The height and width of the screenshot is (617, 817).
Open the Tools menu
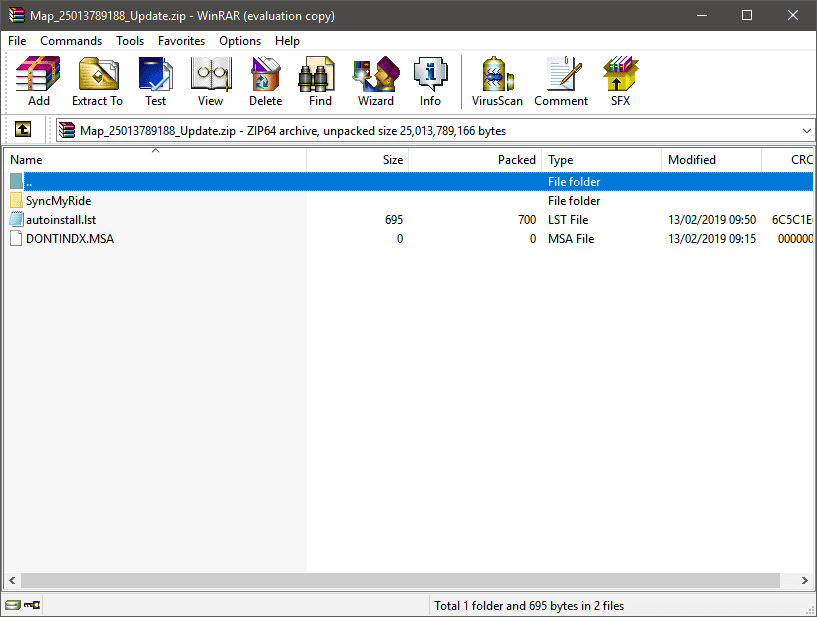(130, 41)
